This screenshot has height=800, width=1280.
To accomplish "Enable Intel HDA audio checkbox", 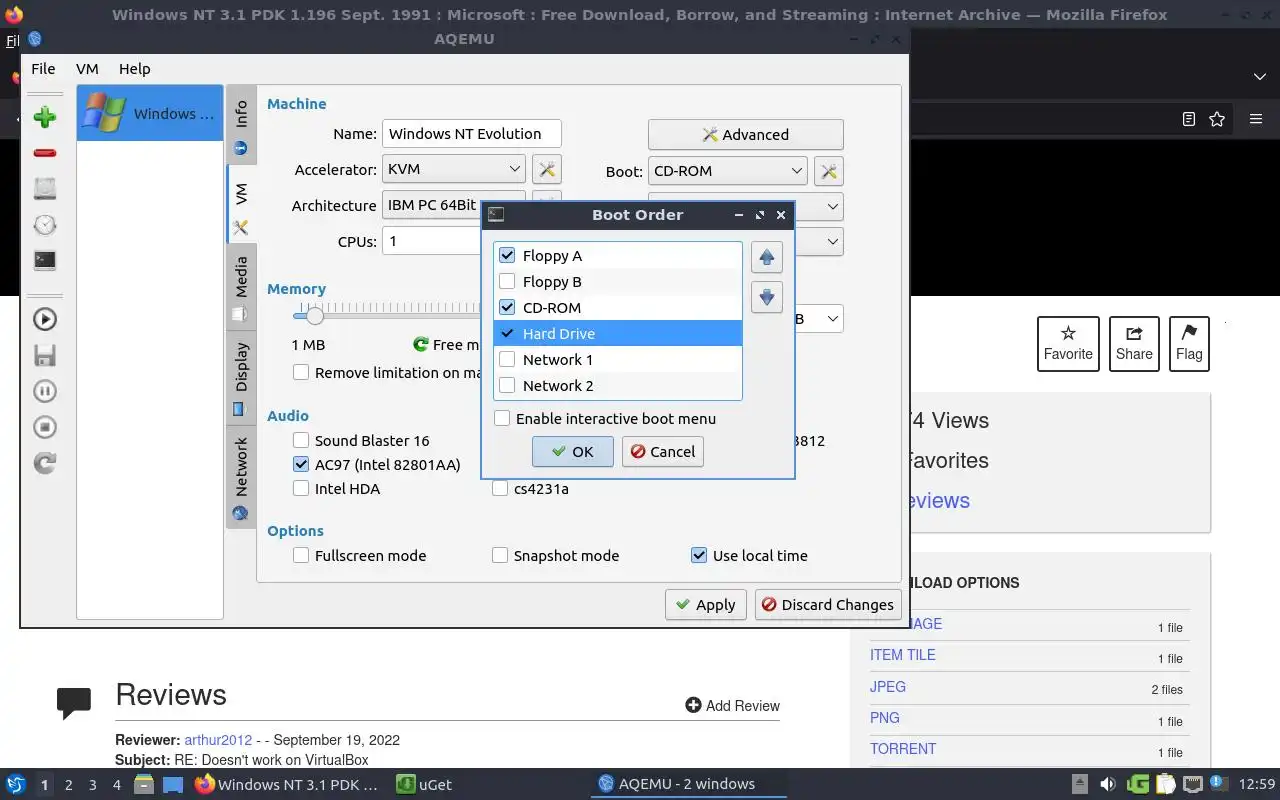I will [x=301, y=488].
